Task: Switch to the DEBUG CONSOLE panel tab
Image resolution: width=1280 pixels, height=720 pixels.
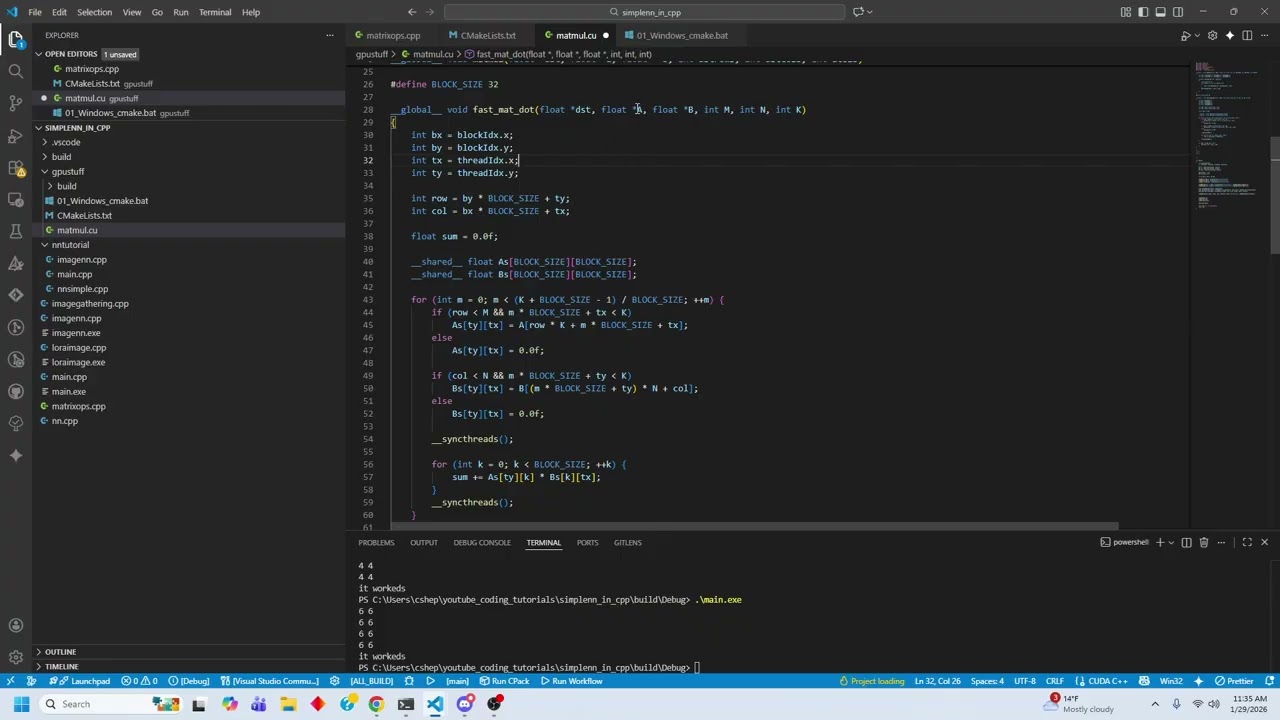Action: click(x=482, y=542)
